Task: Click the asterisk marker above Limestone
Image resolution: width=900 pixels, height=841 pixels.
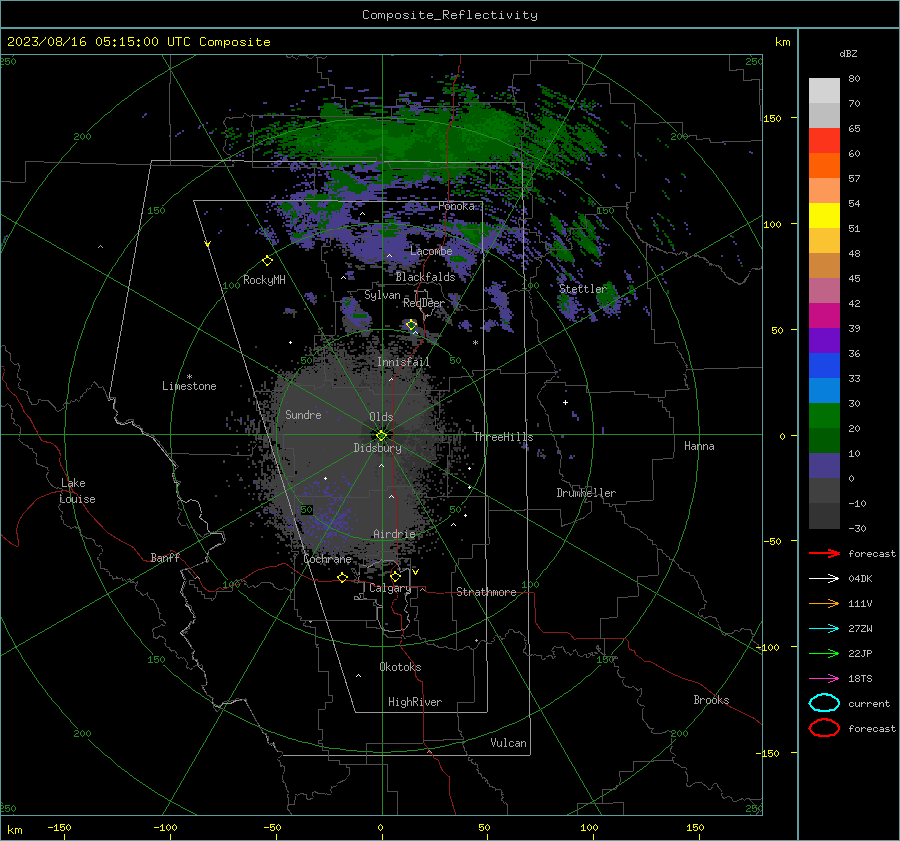Action: [189, 377]
